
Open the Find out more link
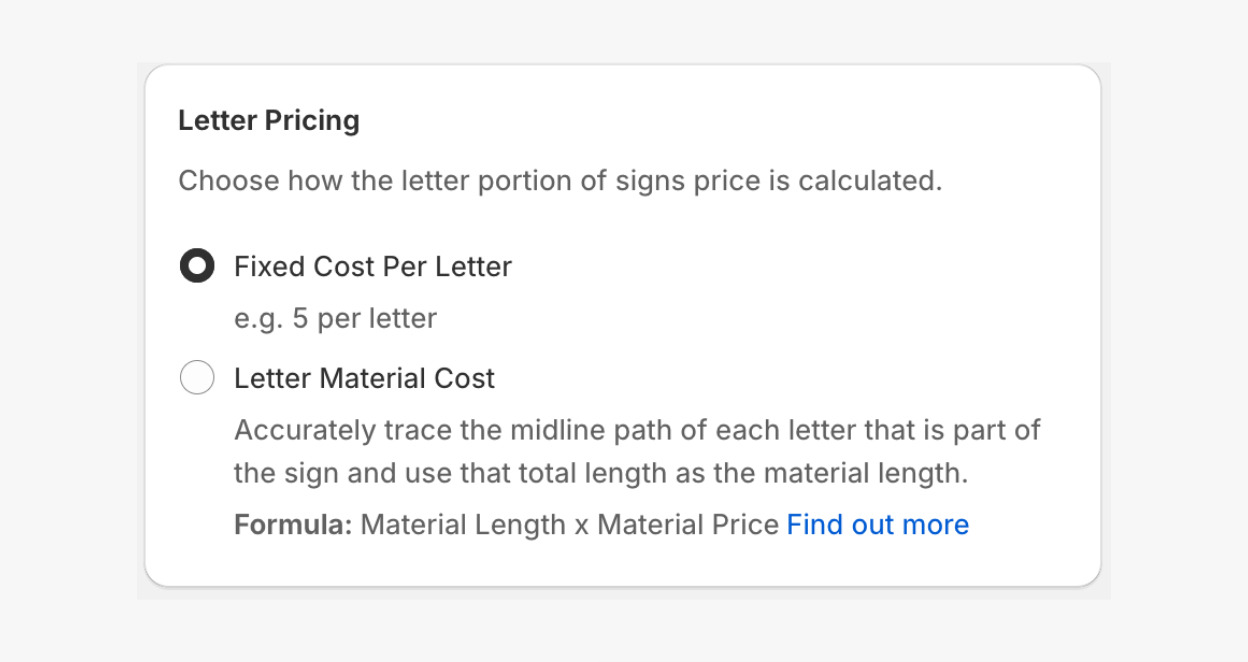(x=877, y=525)
